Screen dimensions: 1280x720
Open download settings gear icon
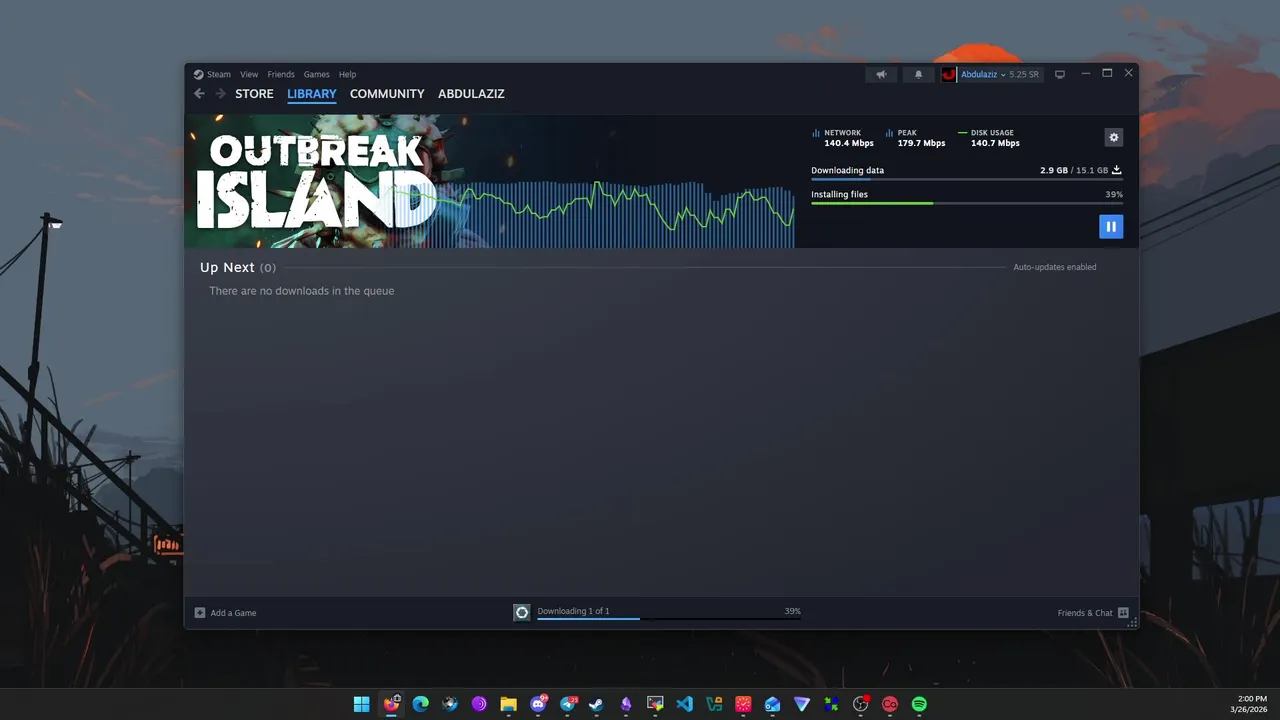(x=1114, y=137)
